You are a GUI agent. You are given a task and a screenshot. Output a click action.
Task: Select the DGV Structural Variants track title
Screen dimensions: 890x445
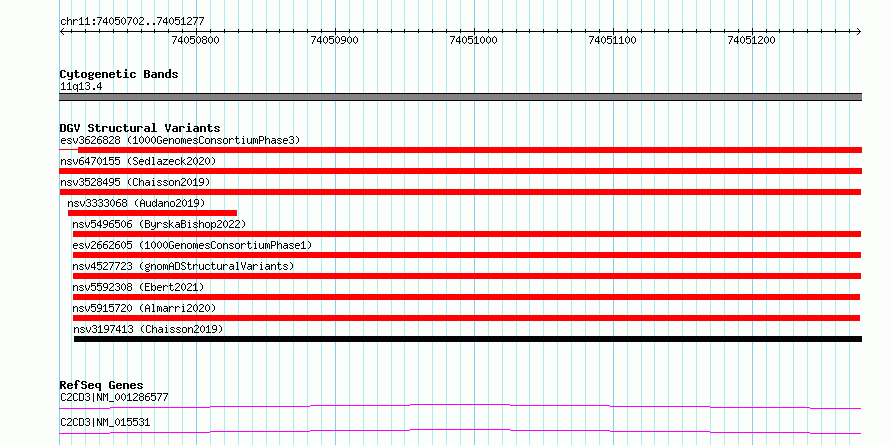coord(140,128)
